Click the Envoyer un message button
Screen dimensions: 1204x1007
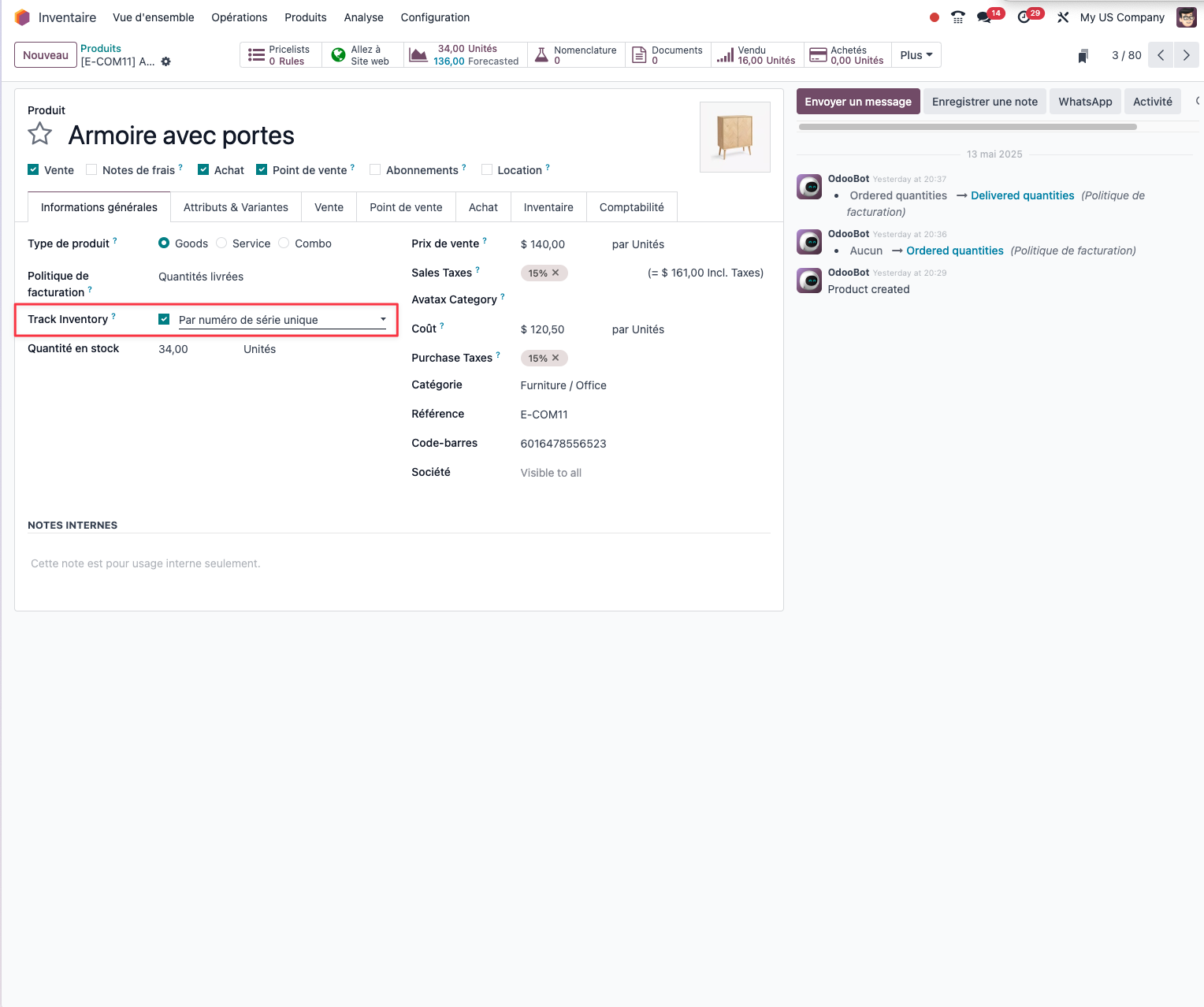pos(858,102)
